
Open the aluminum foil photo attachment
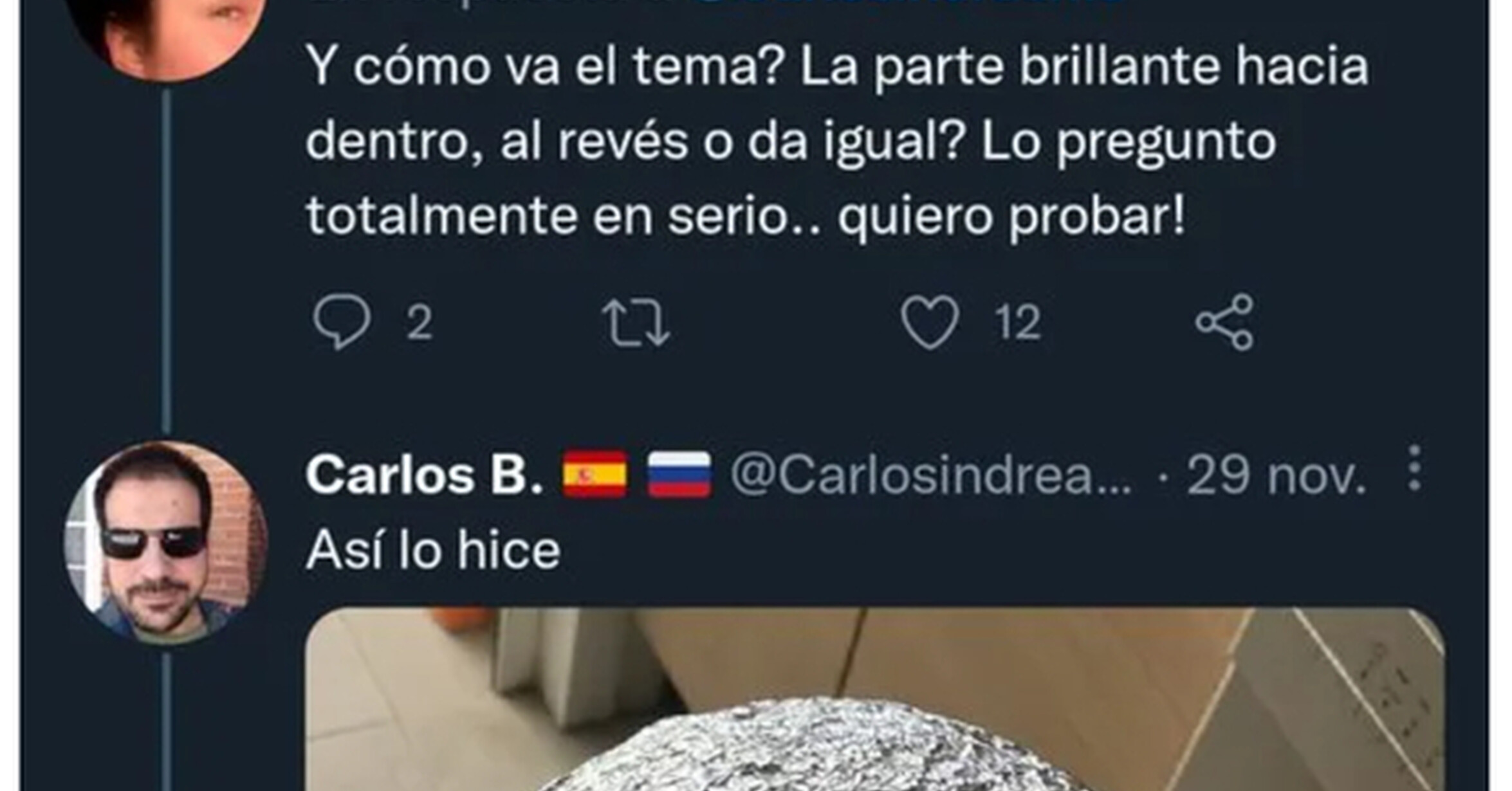pos(875,700)
